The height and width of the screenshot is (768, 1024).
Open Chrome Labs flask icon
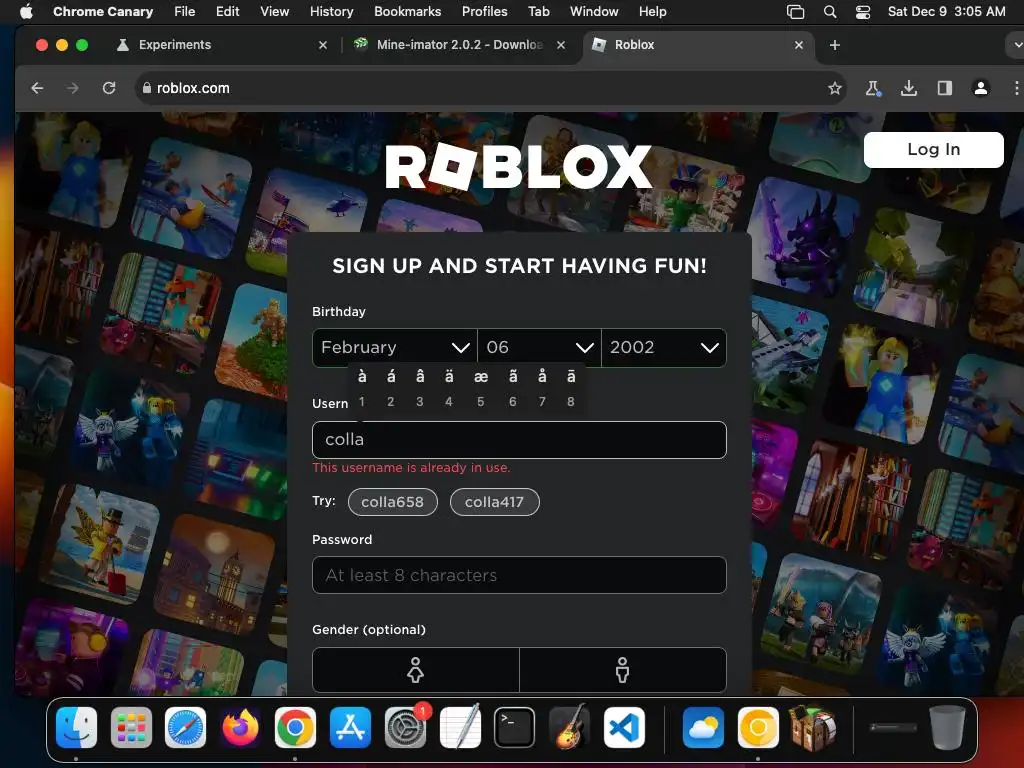coord(873,88)
